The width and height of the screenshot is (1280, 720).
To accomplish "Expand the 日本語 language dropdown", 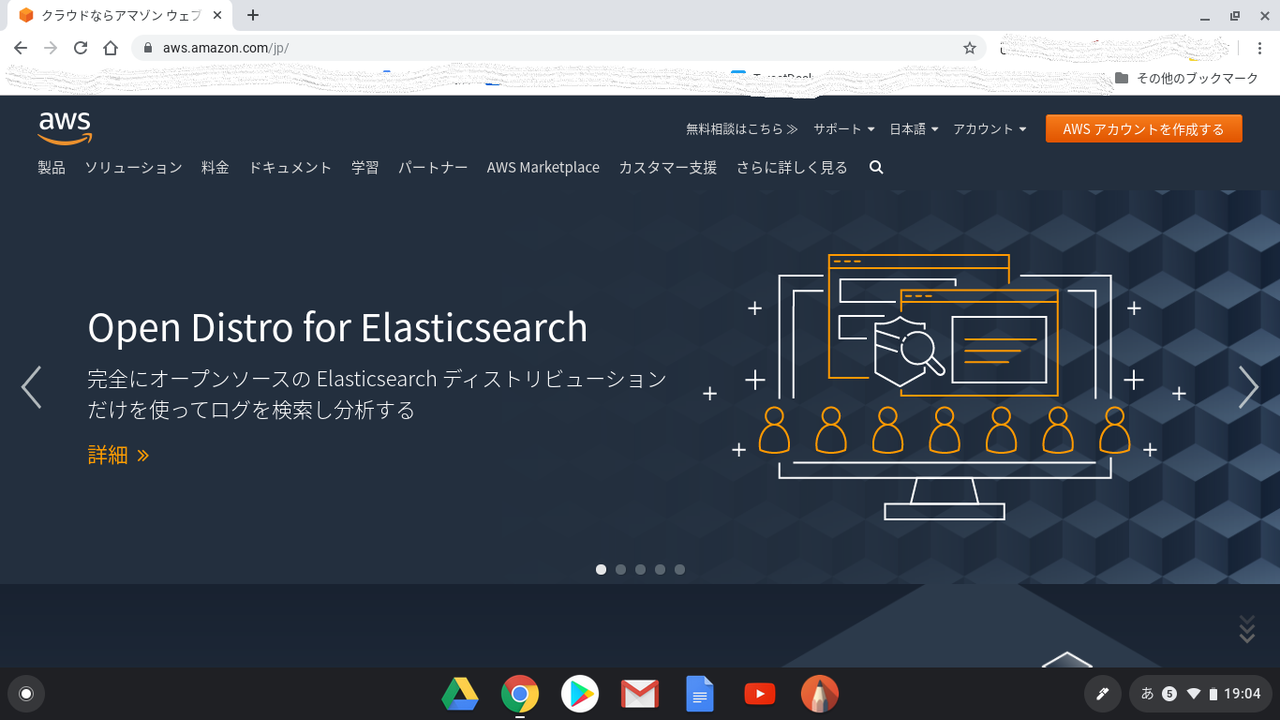I will pos(914,129).
